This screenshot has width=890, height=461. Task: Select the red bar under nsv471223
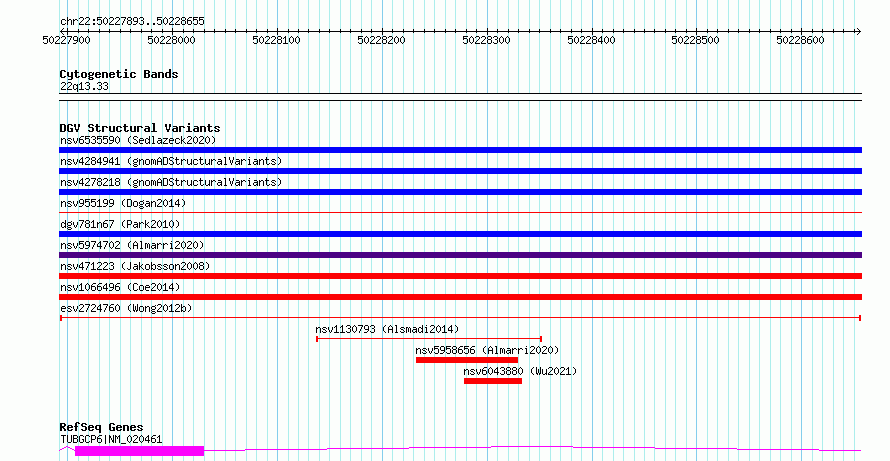[x=460, y=276]
